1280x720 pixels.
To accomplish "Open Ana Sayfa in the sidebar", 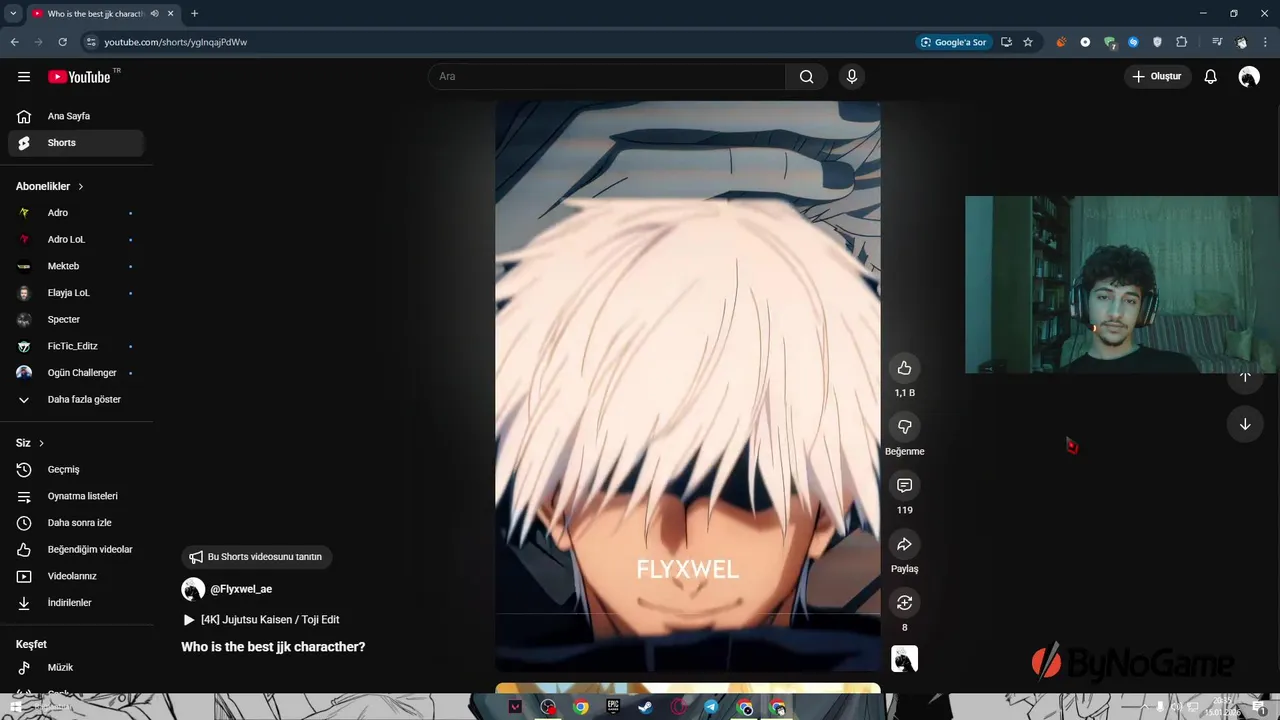I will 76,116.
